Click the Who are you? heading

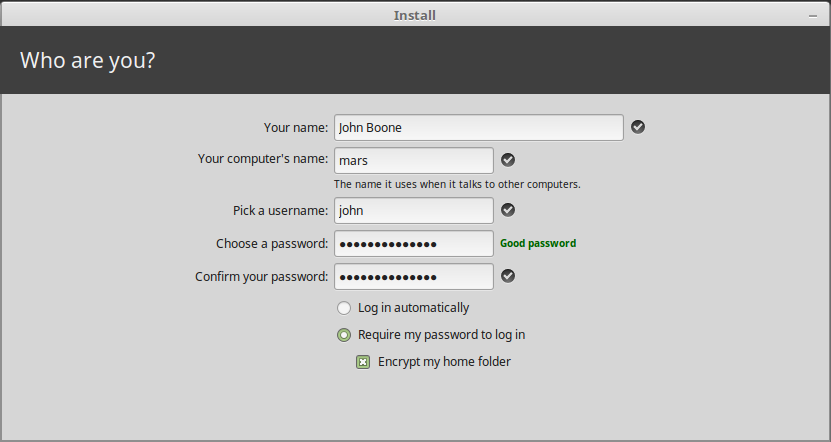point(88,60)
